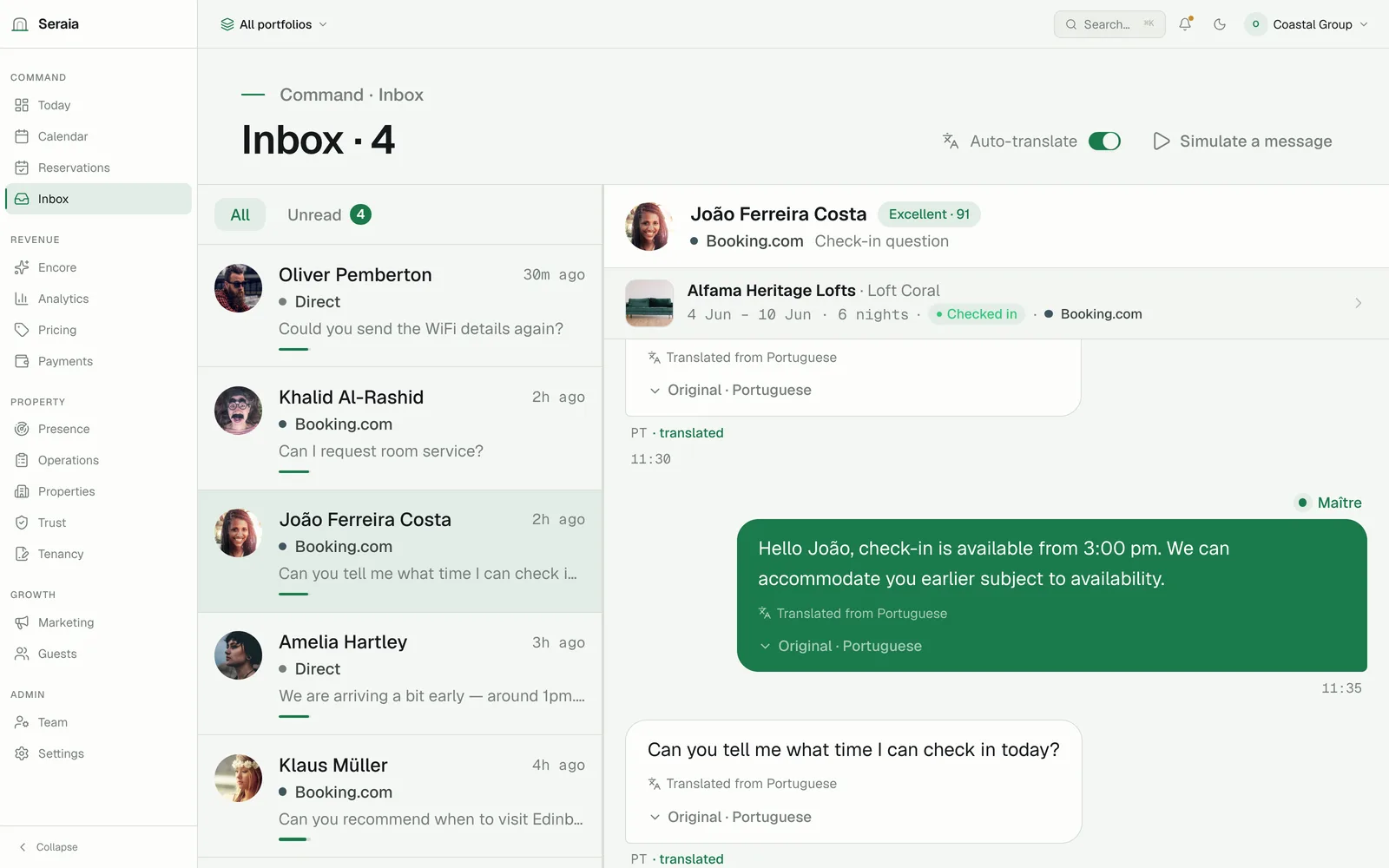Open Pricing tag icon

pos(22,330)
